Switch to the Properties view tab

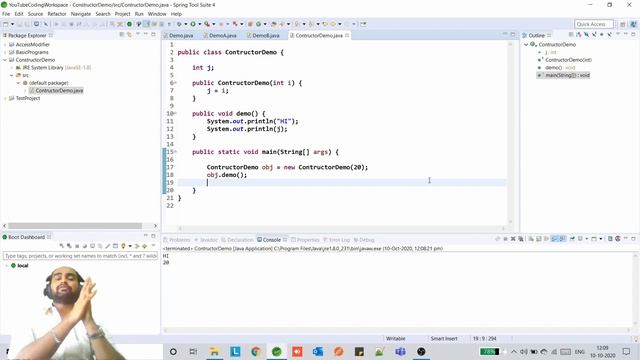click(305, 240)
